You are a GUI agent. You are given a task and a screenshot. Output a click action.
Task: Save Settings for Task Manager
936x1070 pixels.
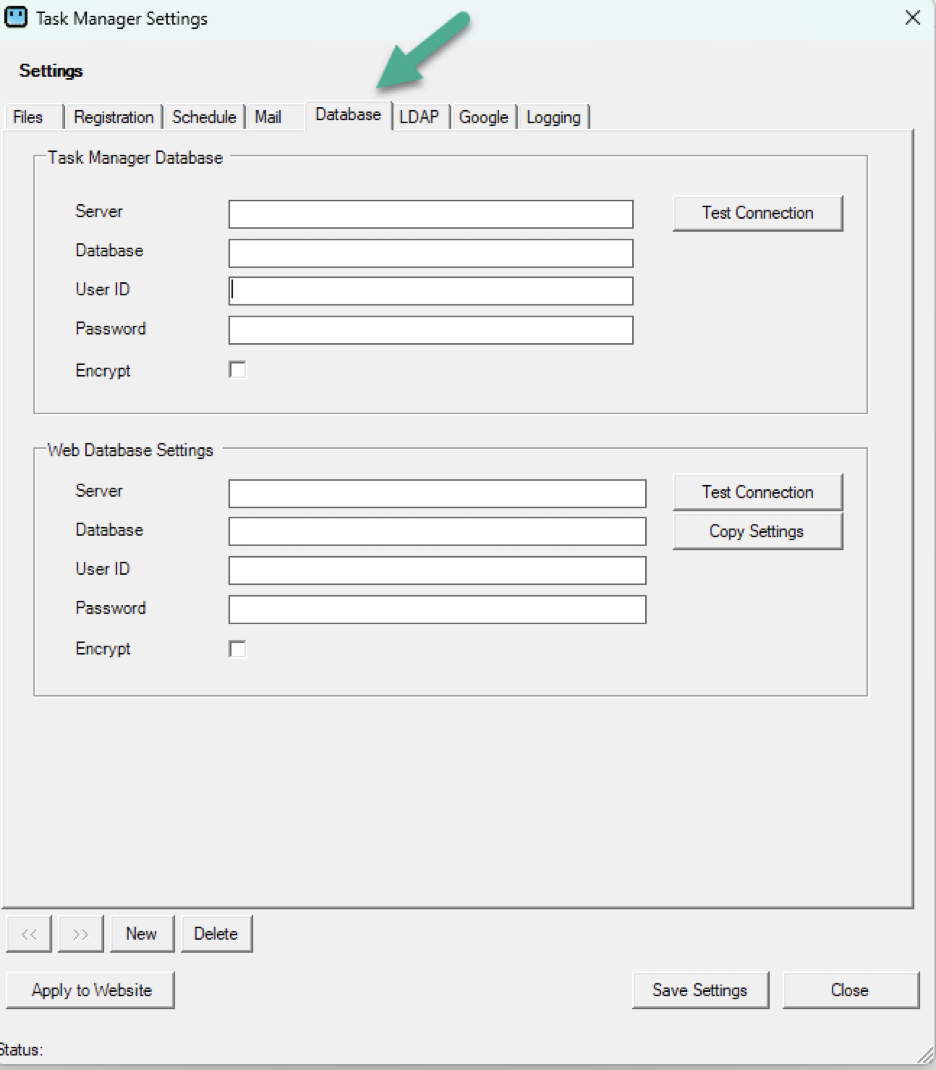coord(700,990)
